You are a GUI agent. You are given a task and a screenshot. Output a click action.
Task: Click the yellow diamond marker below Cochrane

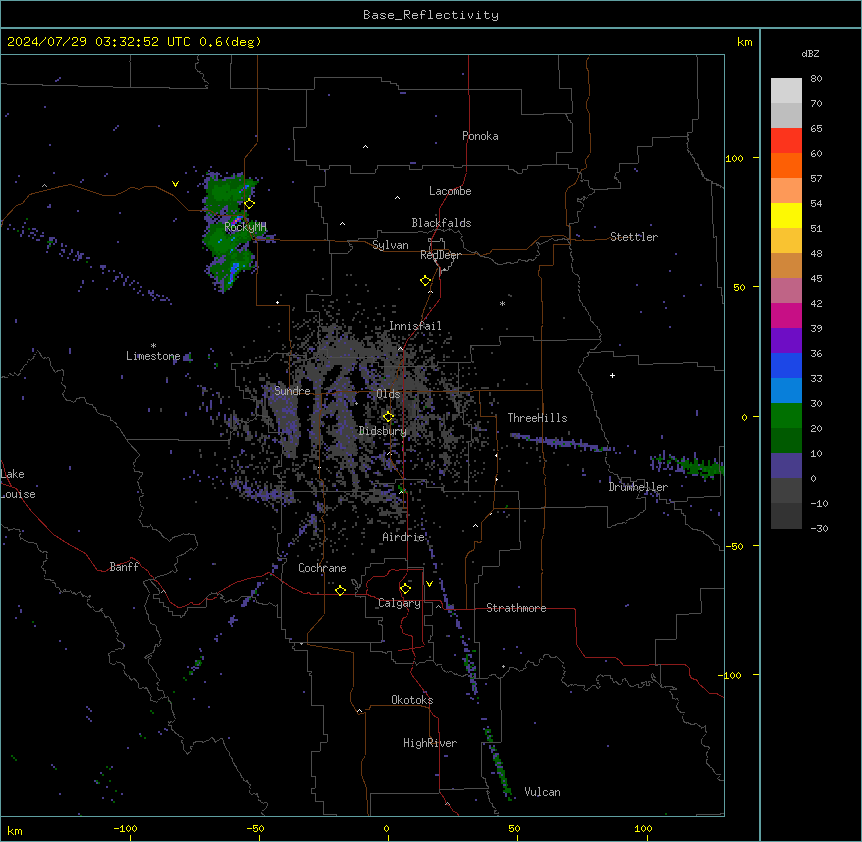[x=340, y=590]
